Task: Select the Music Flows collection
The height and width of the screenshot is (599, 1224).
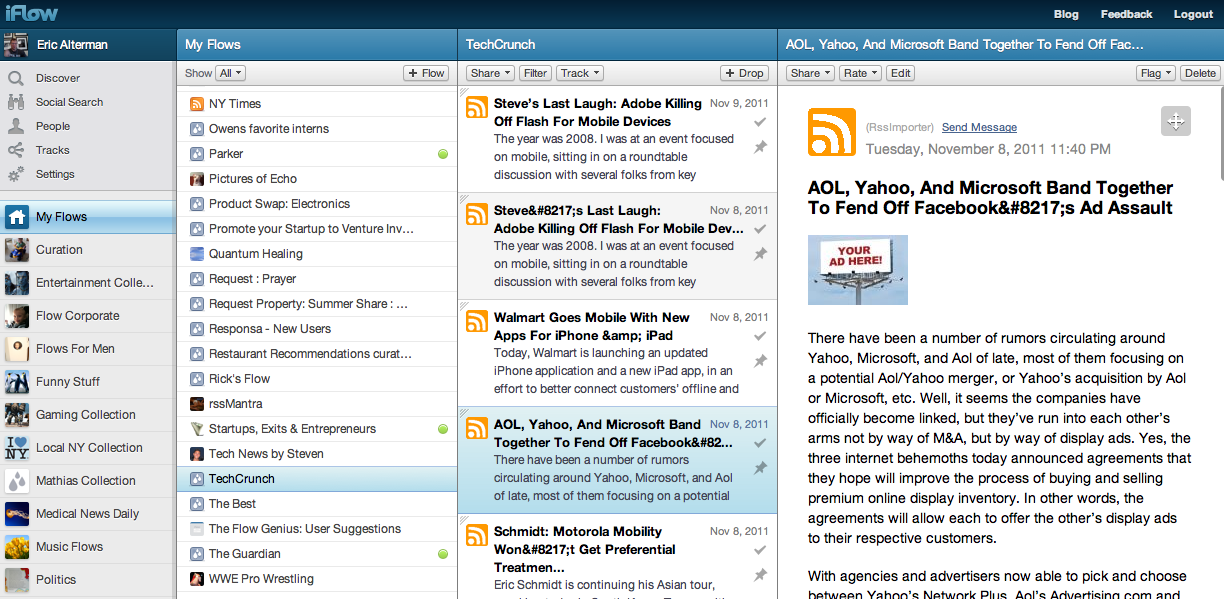Action: (x=88, y=547)
